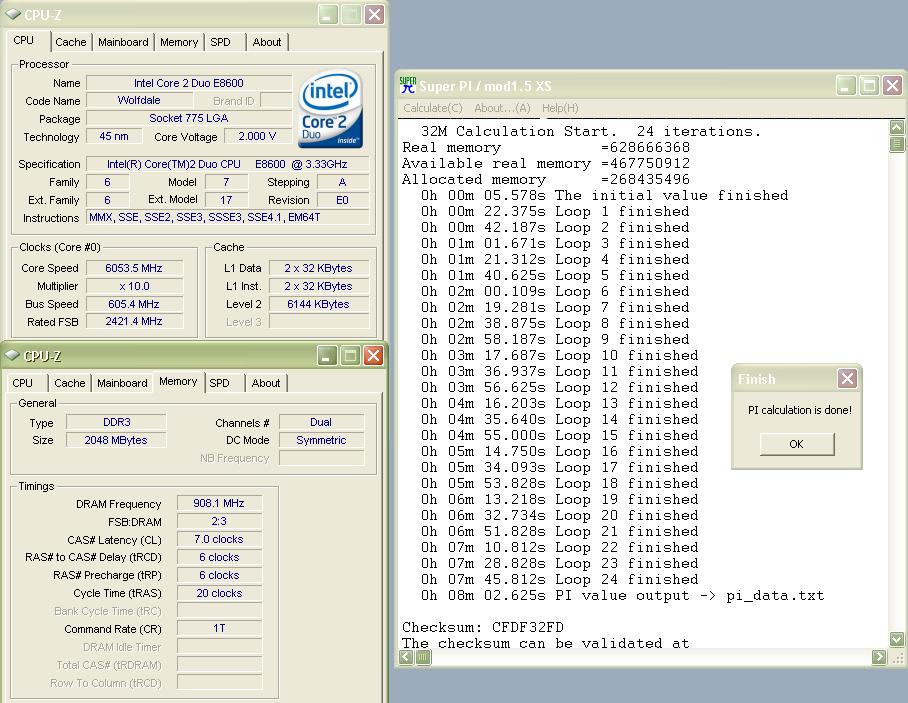The image size is (908, 703).
Task: Click the 'Checksum: CFDF32FD' line
Action: (x=482, y=627)
